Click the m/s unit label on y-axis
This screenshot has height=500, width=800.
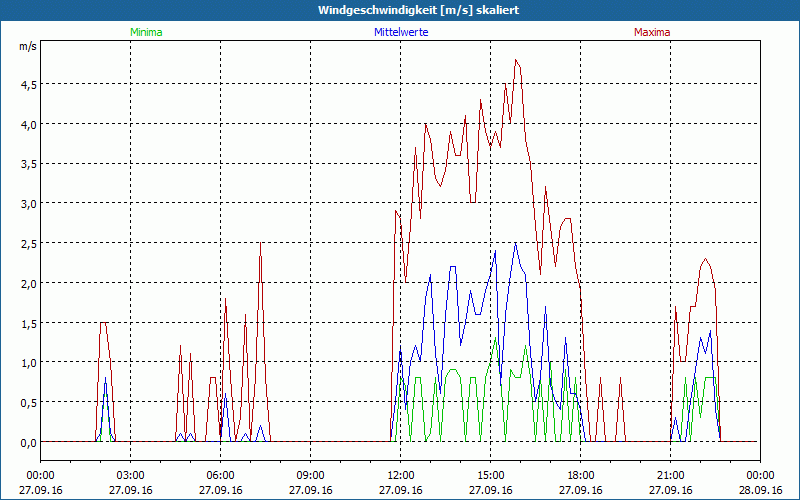click(28, 46)
